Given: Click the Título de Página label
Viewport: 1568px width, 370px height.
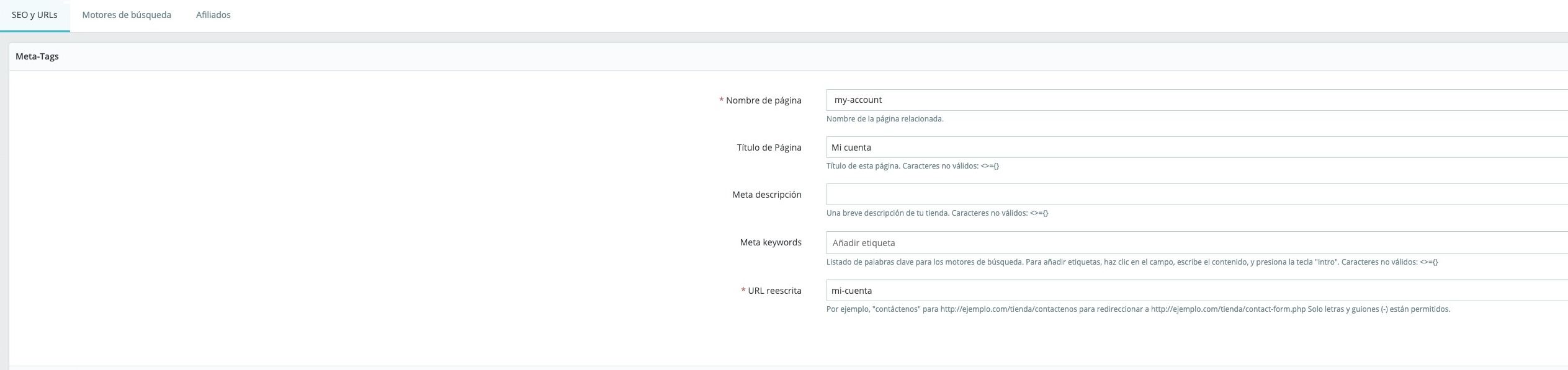Looking at the screenshot, I should 769,148.
